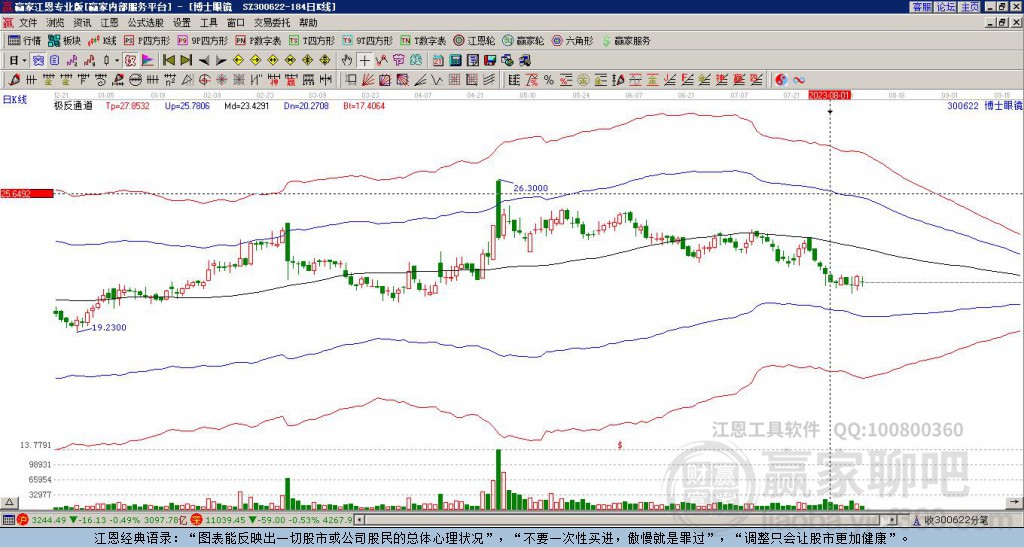The image size is (1024, 548).
Task: Open the 工具 menu
Action: pyautogui.click(x=208, y=23)
